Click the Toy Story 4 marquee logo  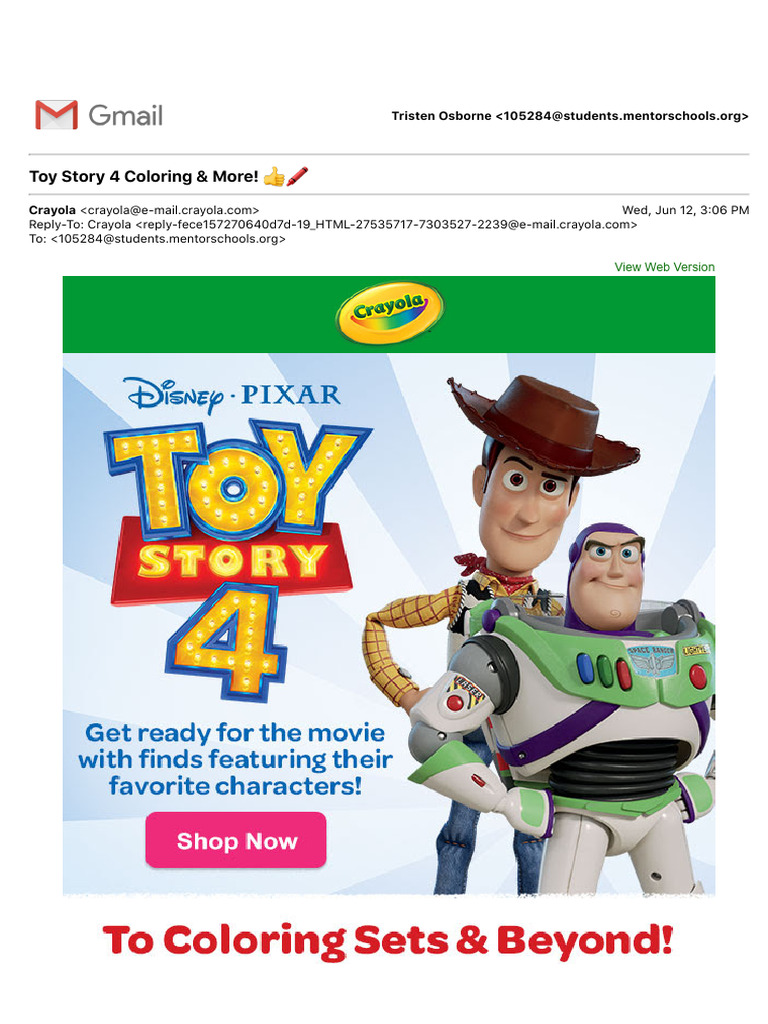click(x=236, y=550)
